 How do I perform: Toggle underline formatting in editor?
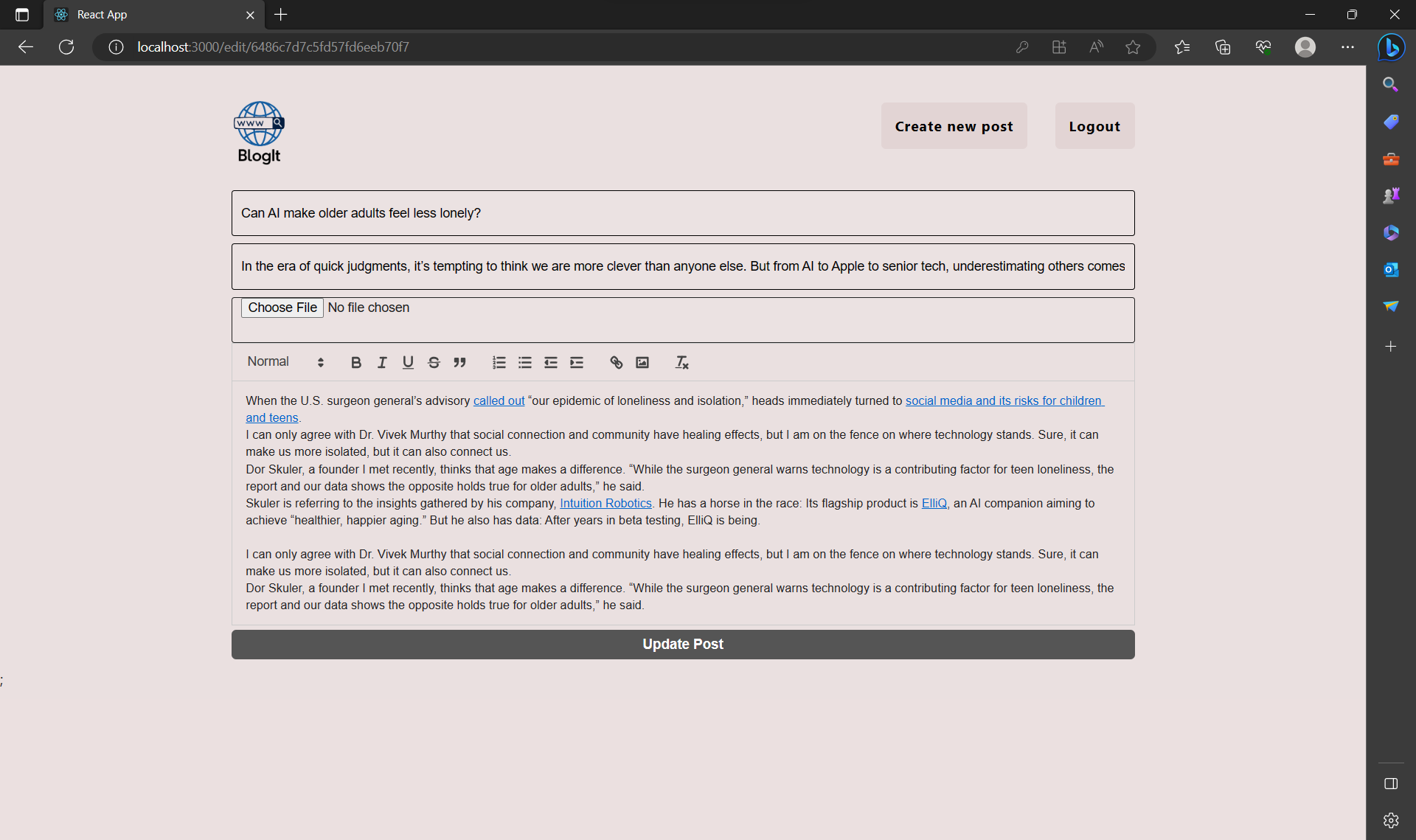[x=408, y=362]
